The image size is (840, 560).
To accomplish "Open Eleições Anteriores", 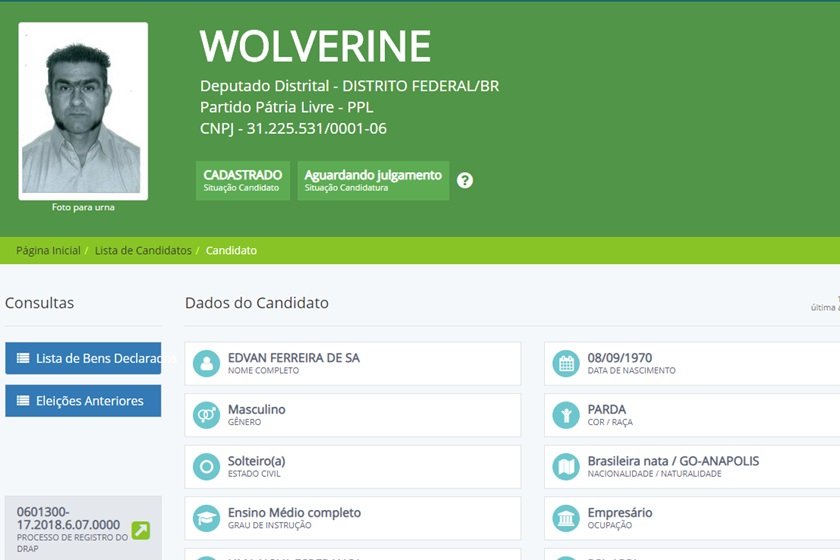I will tap(83, 400).
